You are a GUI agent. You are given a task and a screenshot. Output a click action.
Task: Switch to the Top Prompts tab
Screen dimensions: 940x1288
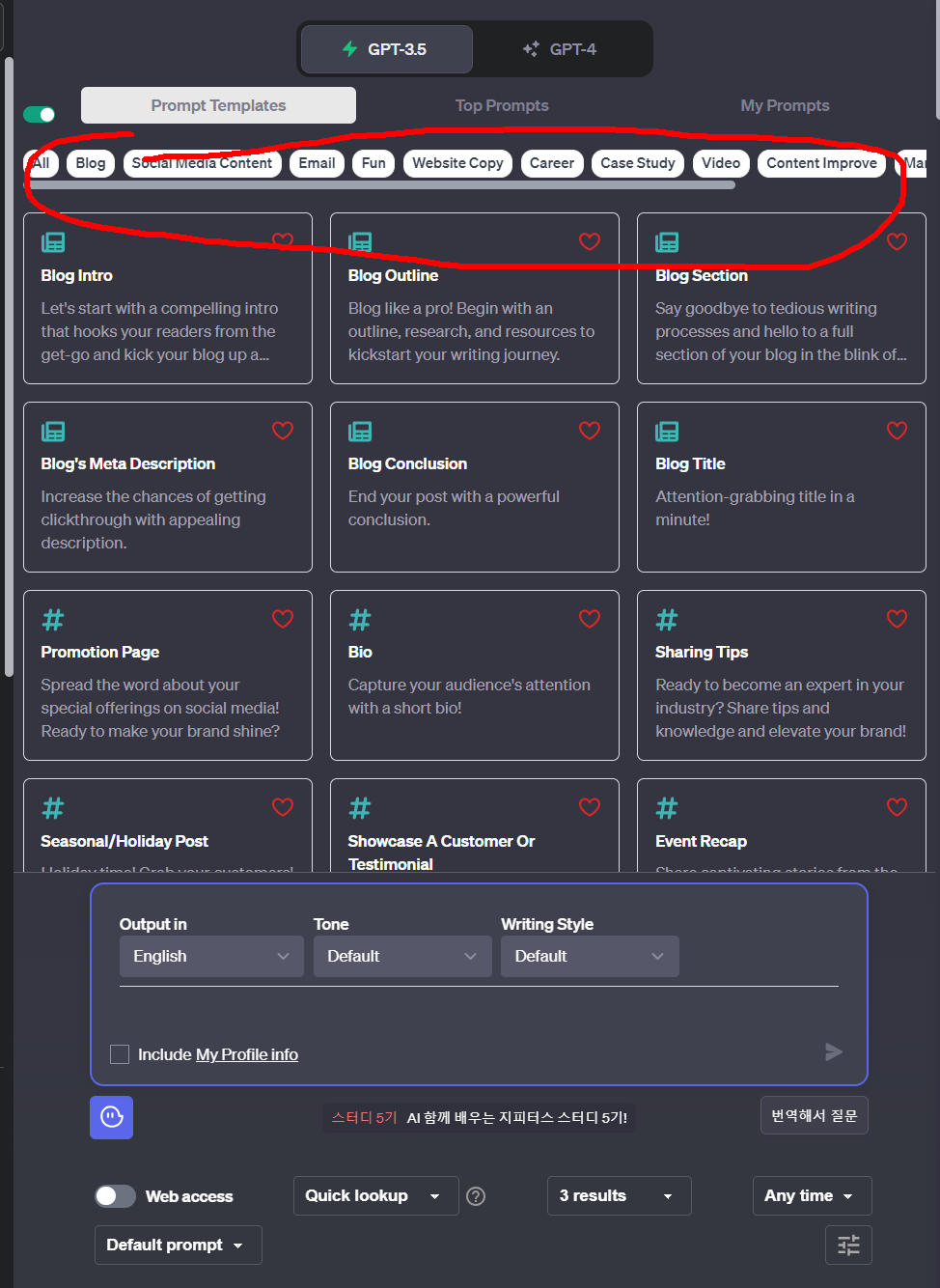click(x=502, y=105)
